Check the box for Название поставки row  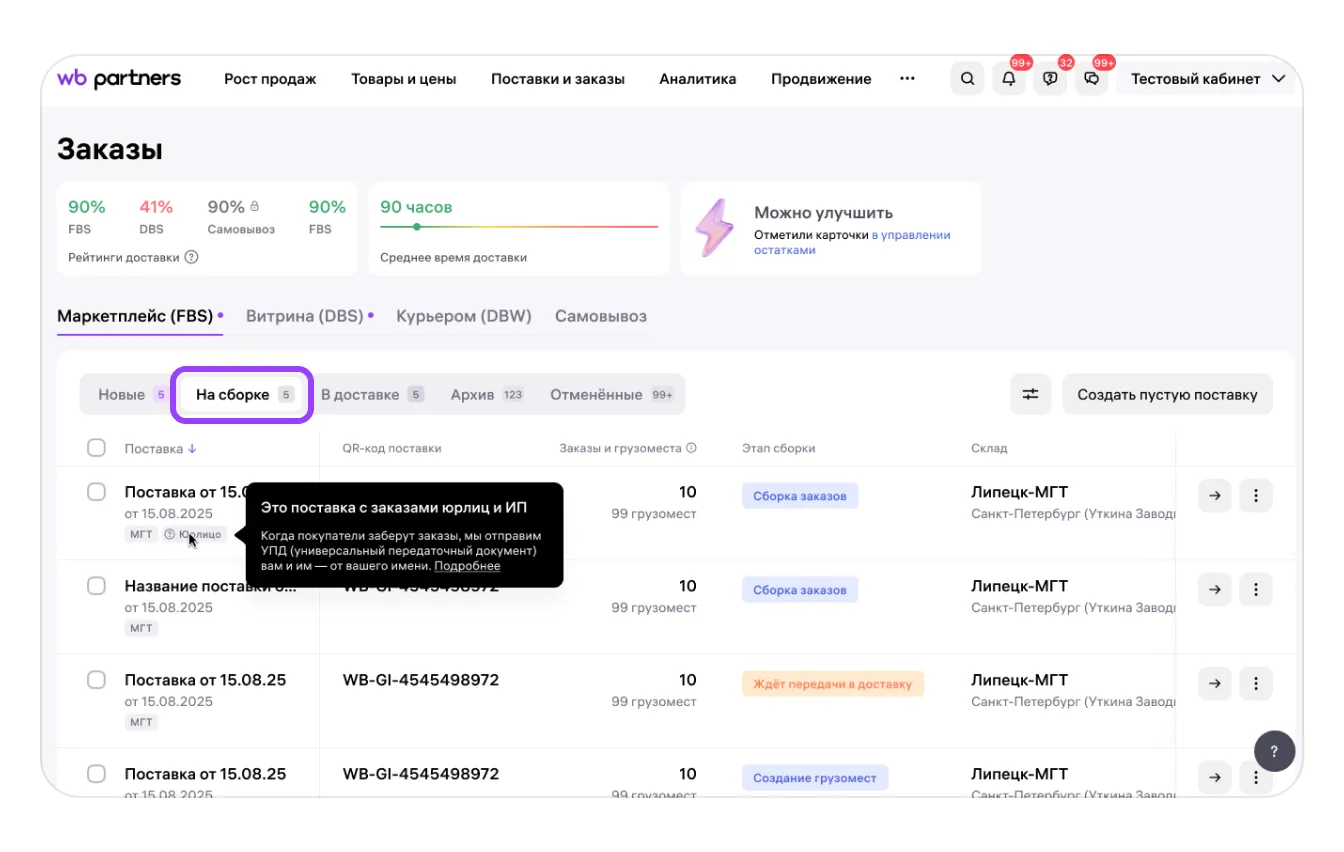(x=96, y=586)
